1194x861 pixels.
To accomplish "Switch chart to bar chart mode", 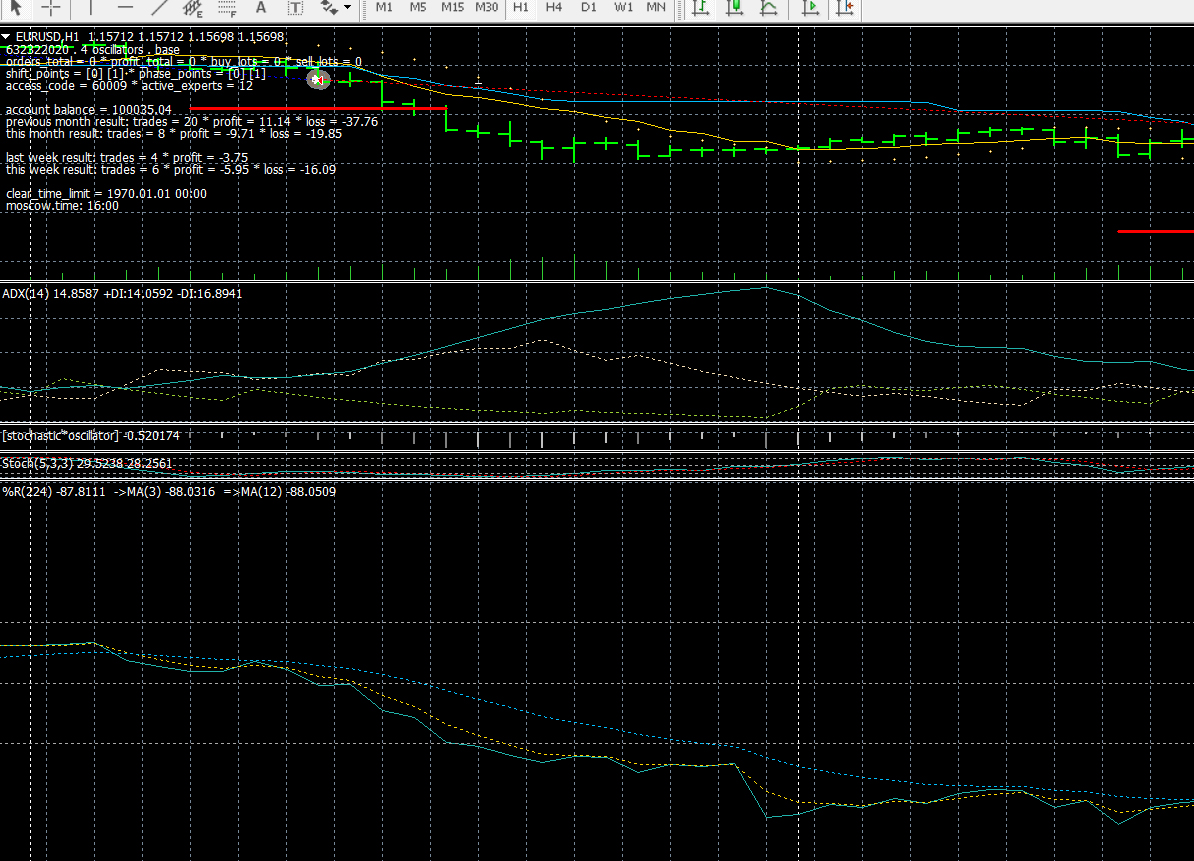I will (x=701, y=7).
